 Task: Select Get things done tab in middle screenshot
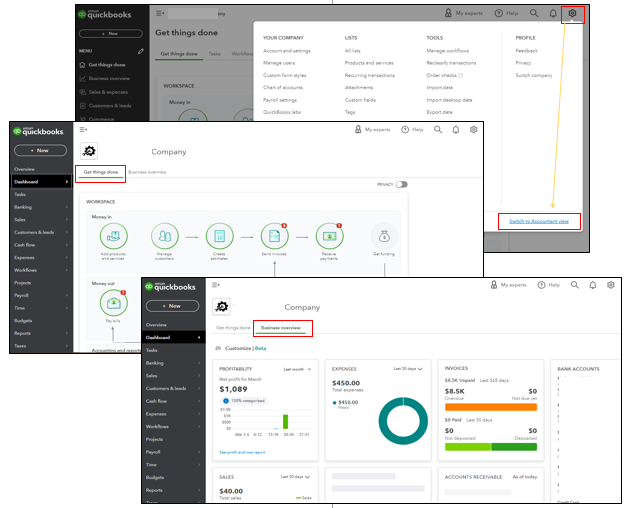tap(101, 172)
